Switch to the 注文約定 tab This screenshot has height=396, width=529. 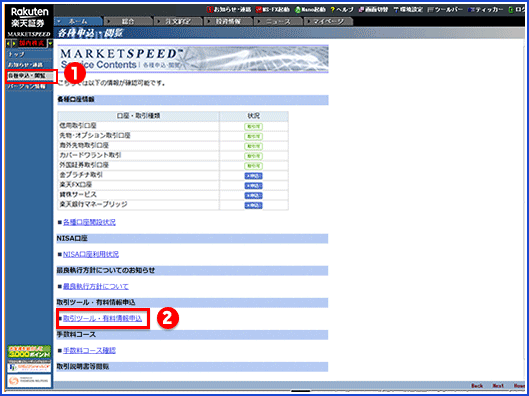(178, 21)
